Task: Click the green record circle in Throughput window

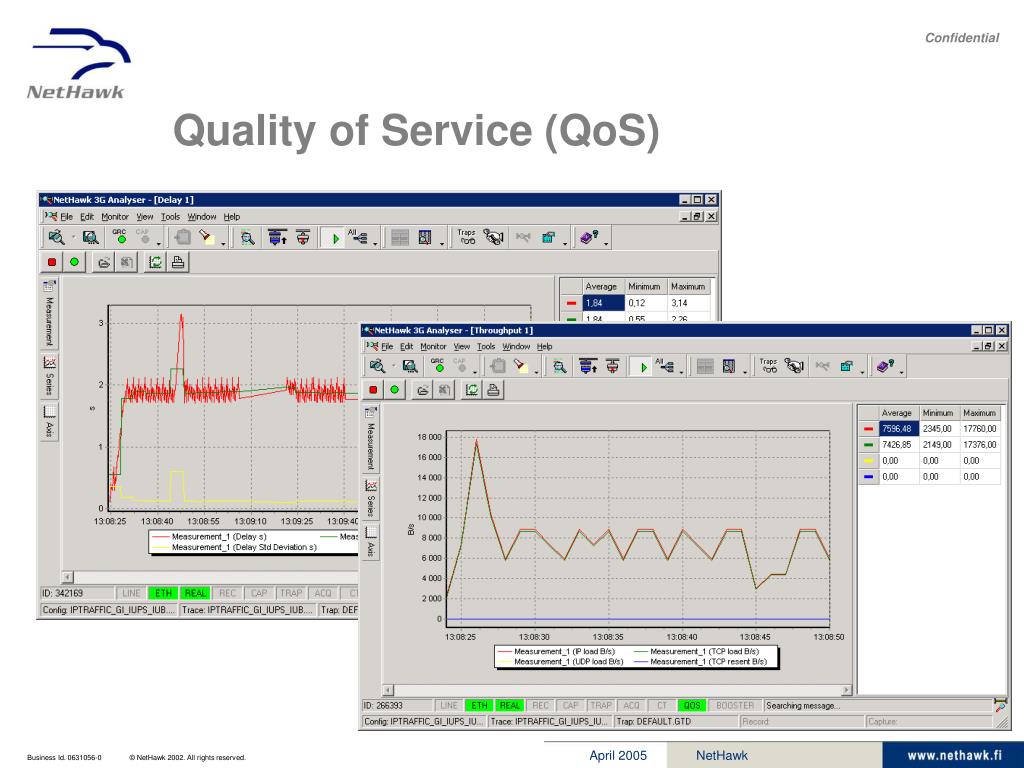Action: coord(394,390)
